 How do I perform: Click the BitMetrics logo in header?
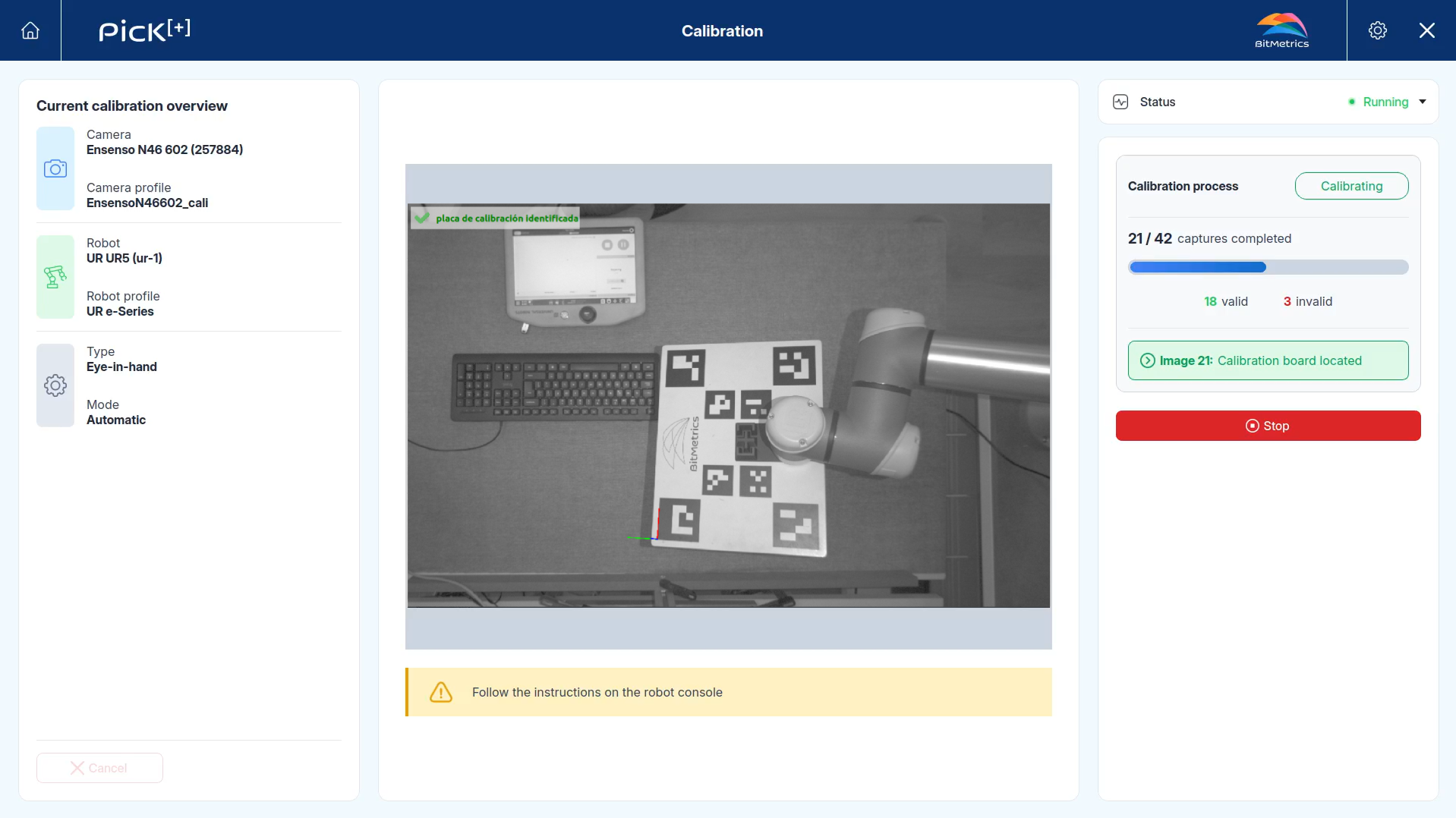[1281, 30]
